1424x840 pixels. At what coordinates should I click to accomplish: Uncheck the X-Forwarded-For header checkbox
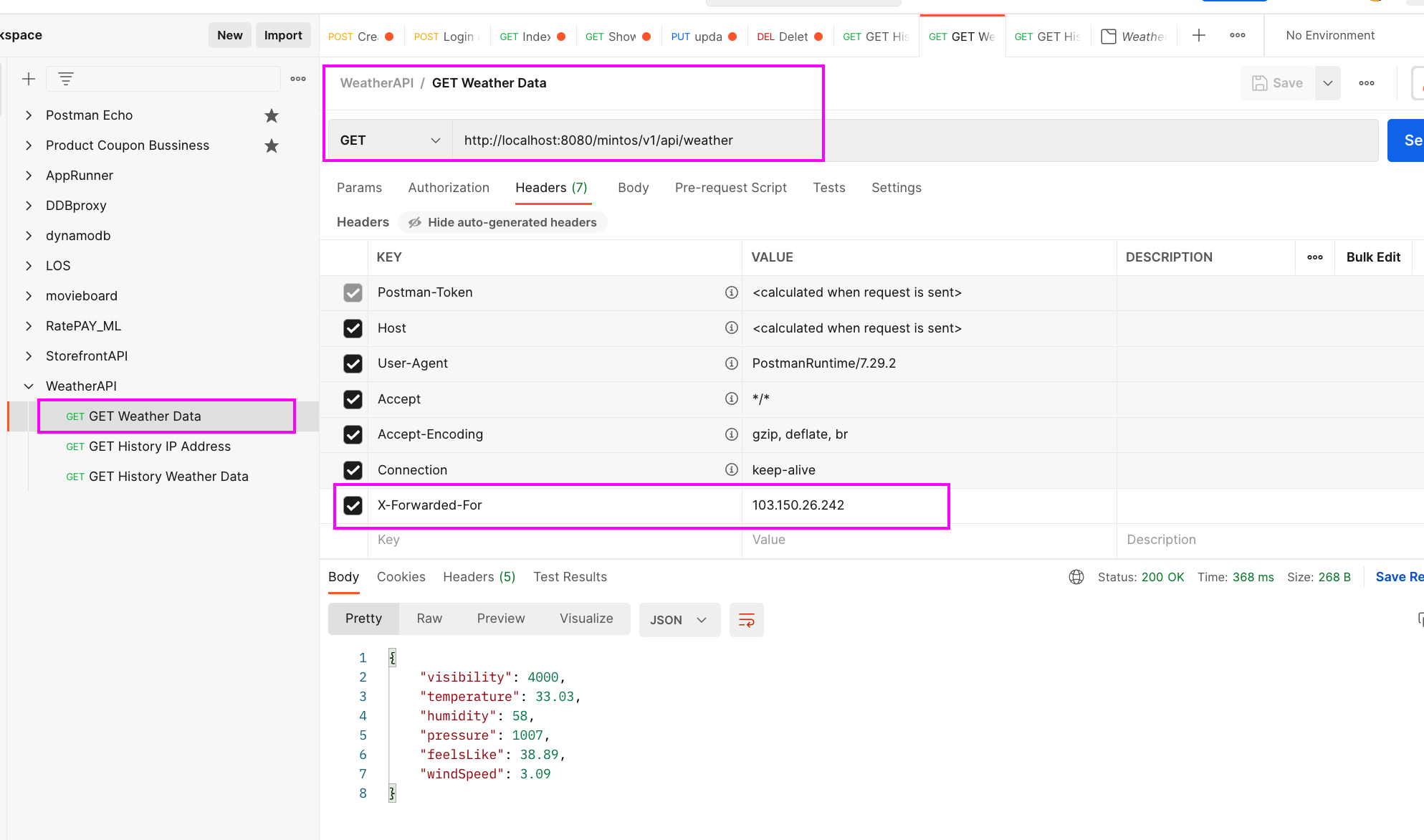[x=353, y=505]
